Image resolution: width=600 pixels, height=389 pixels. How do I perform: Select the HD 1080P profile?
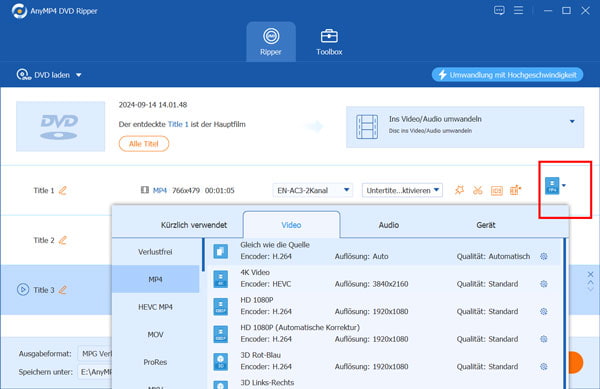[x=384, y=306]
